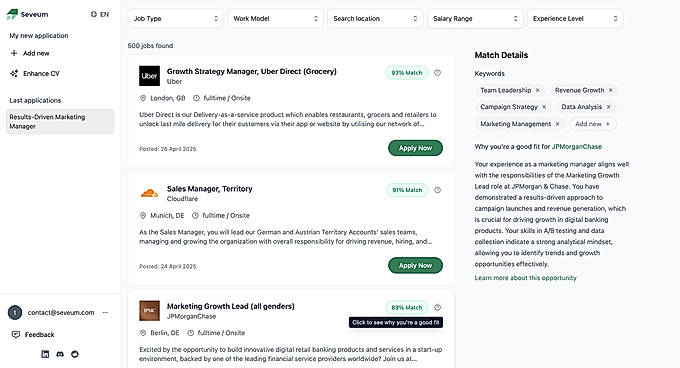The image size is (680, 368).
Task: Open the JPMorganChase link in Match Details
Action: coord(577,147)
